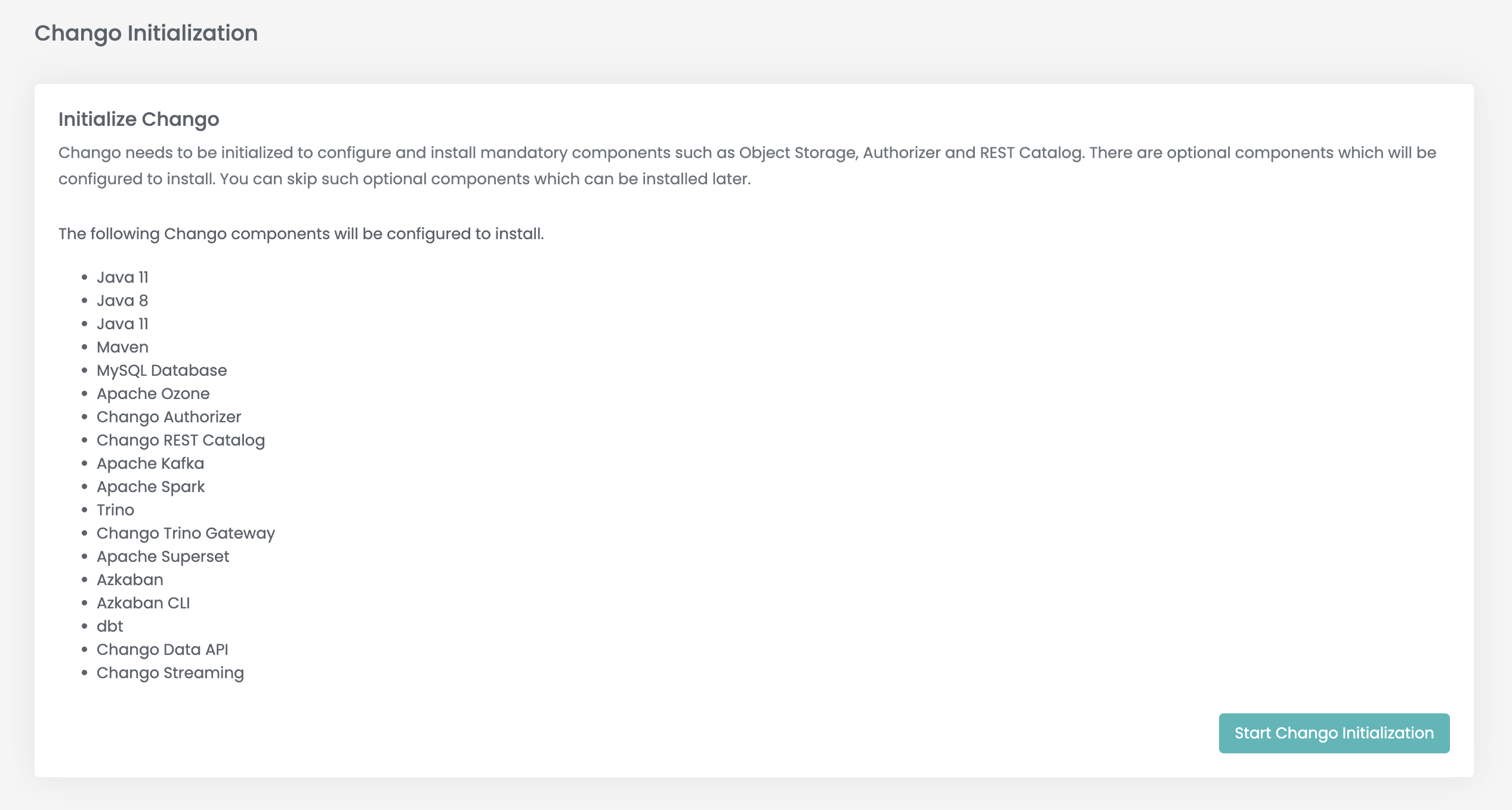Click the first Java 11 list item
Image resolution: width=1512 pixels, height=810 pixels.
(122, 277)
